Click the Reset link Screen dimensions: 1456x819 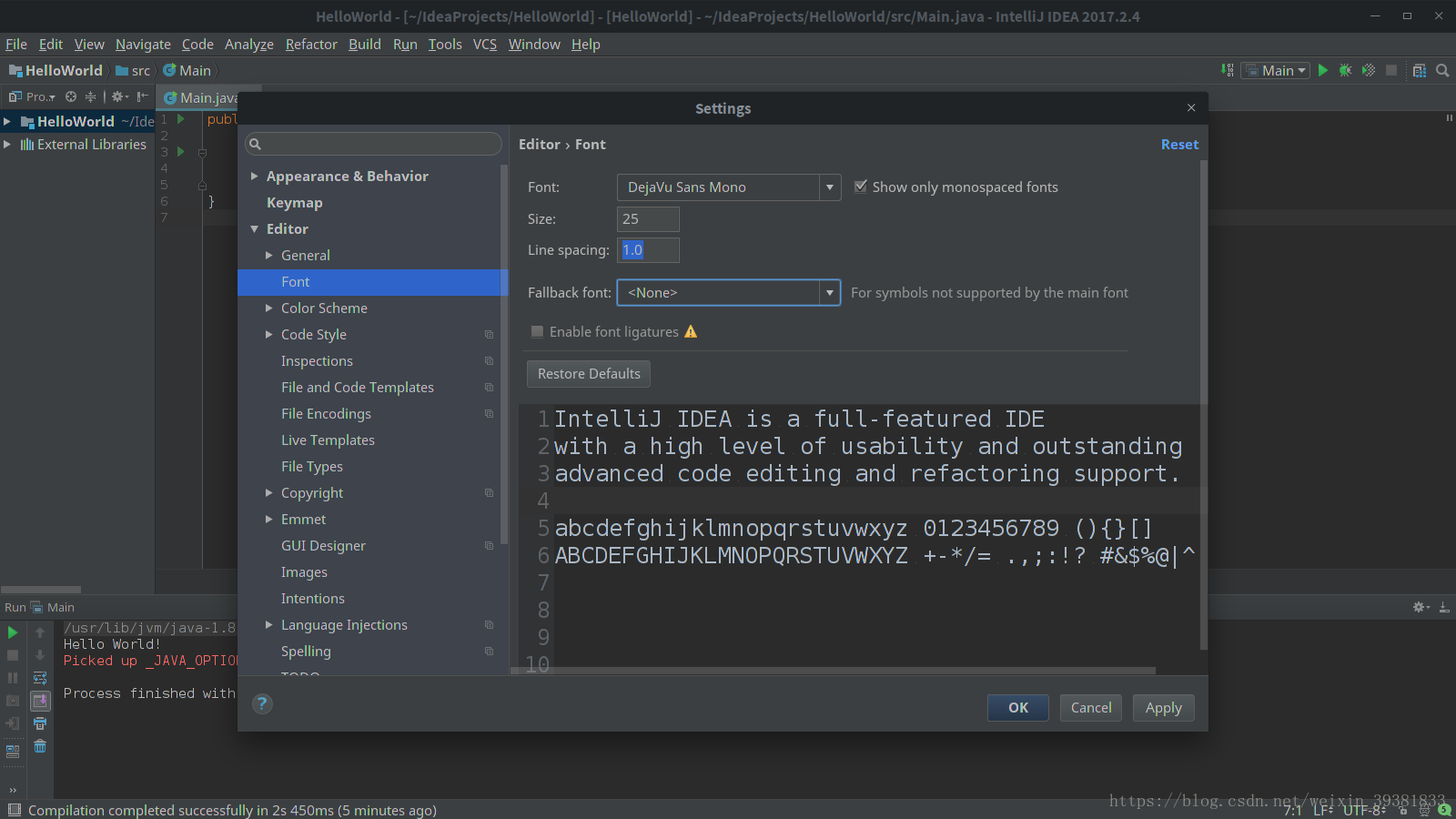pyautogui.click(x=1179, y=145)
